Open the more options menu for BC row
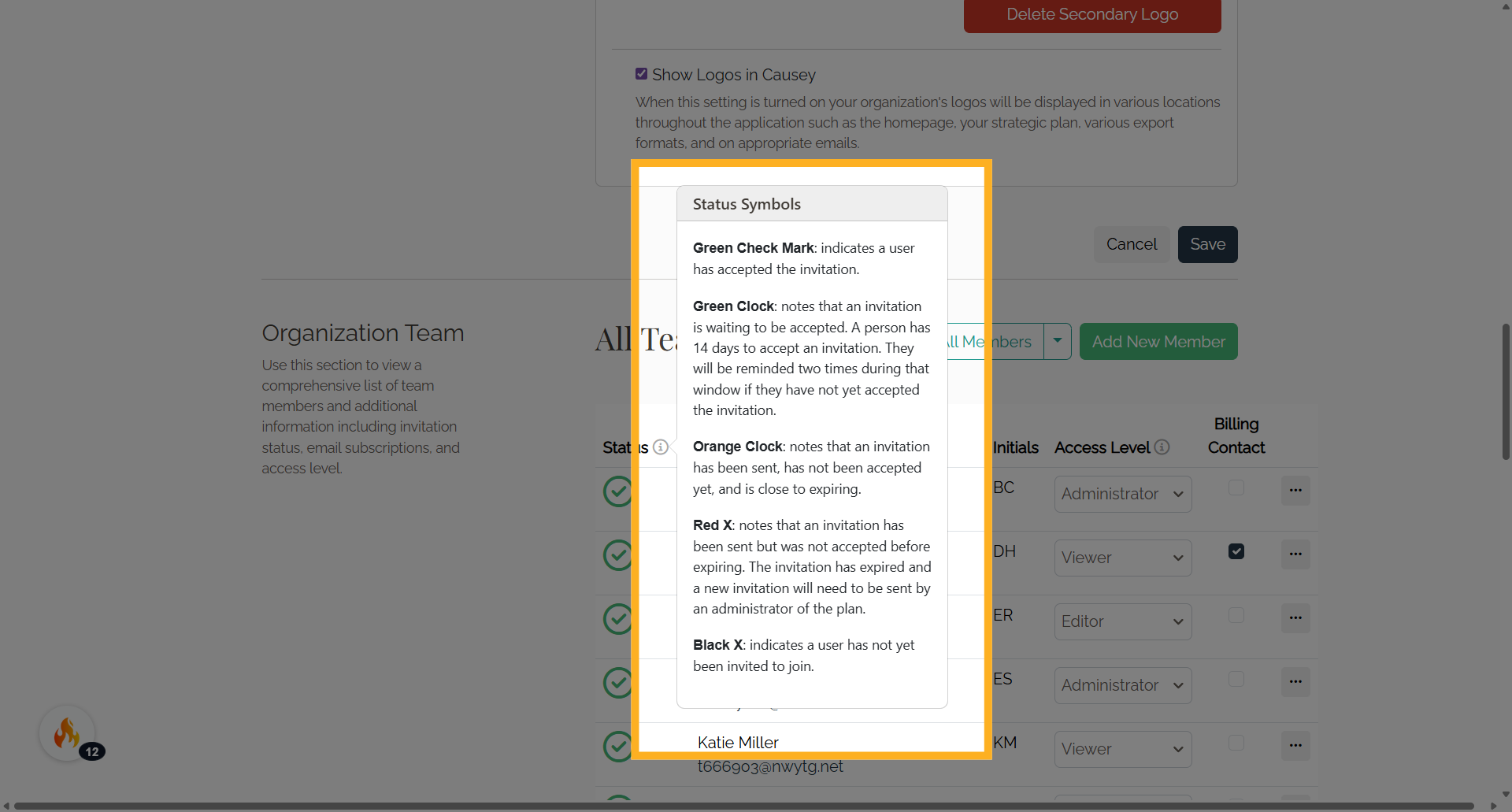This screenshot has width=1512, height=812. [x=1295, y=491]
